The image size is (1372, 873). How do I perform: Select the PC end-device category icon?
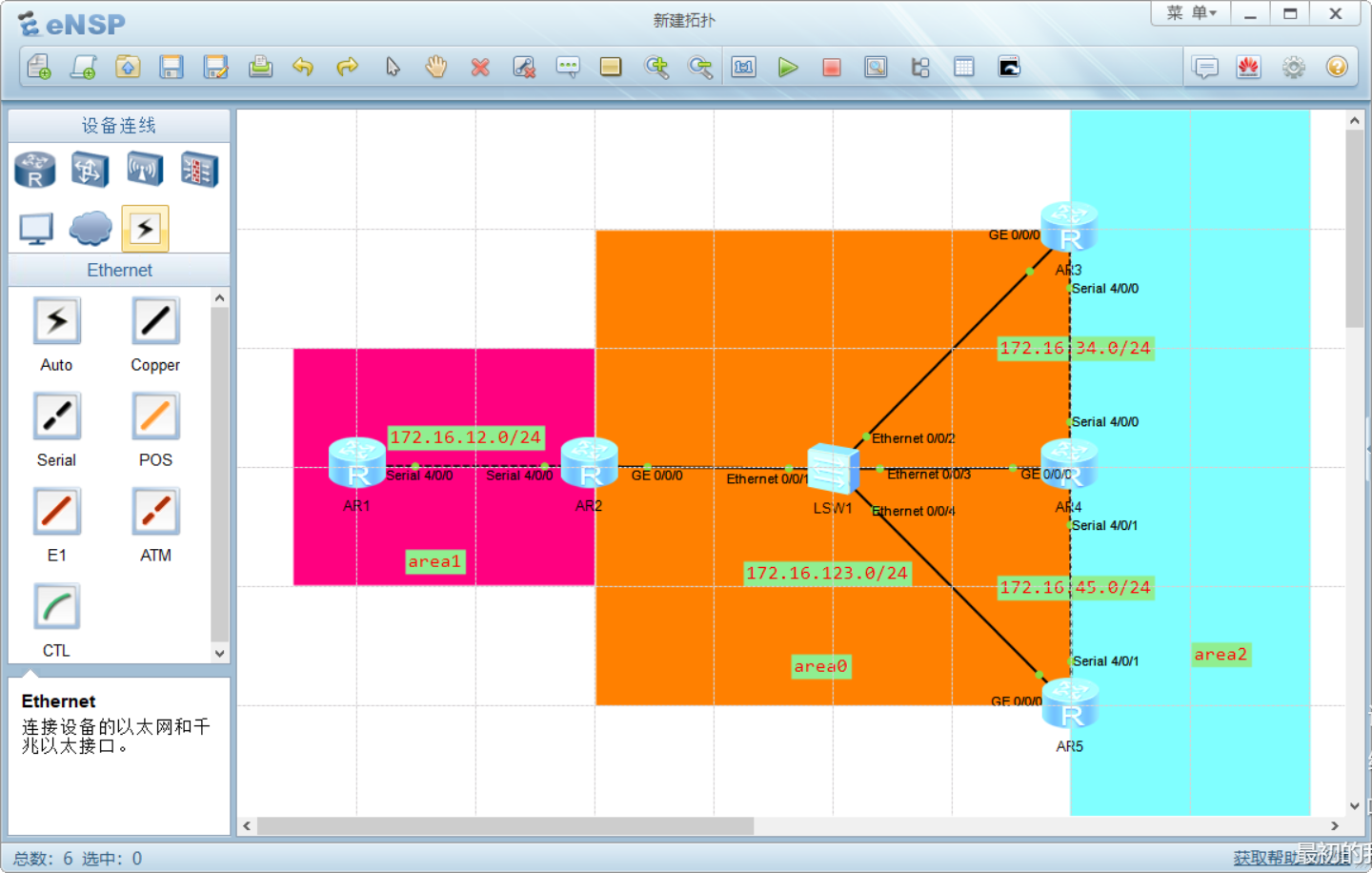pos(36,229)
